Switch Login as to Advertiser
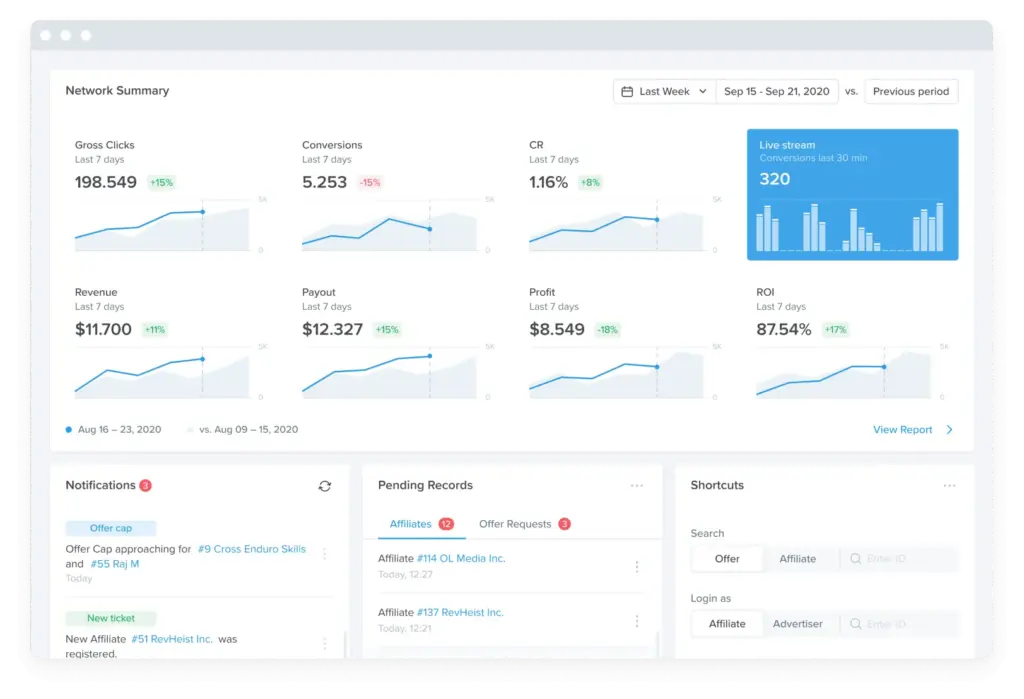 point(797,624)
